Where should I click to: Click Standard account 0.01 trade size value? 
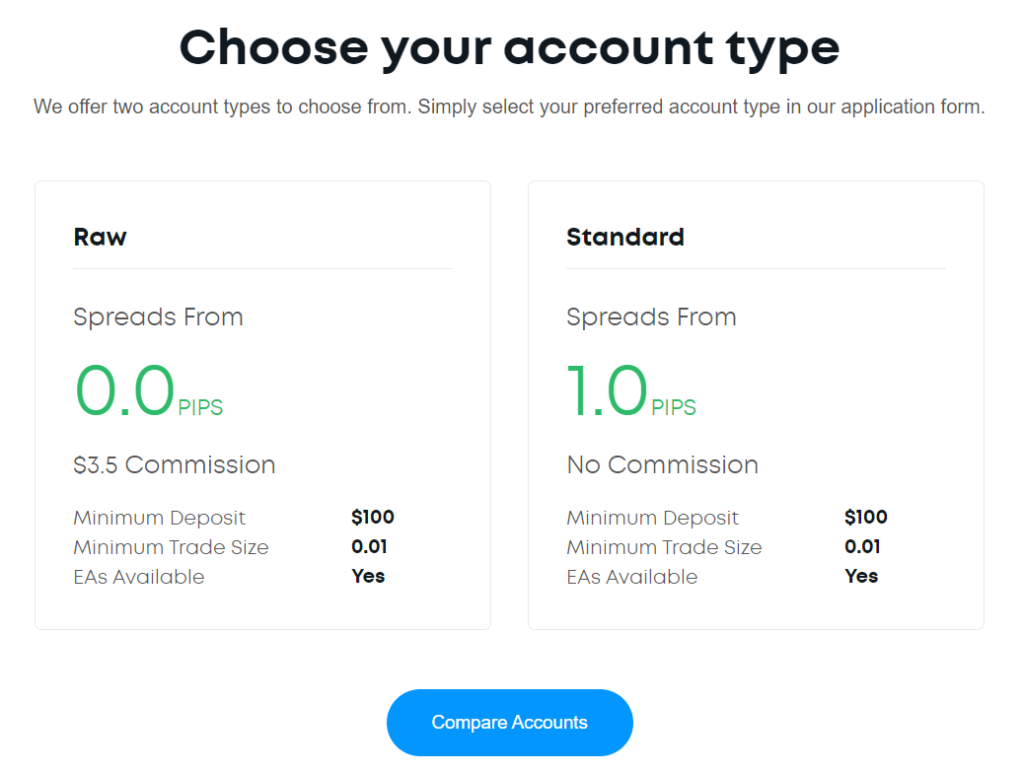point(862,547)
